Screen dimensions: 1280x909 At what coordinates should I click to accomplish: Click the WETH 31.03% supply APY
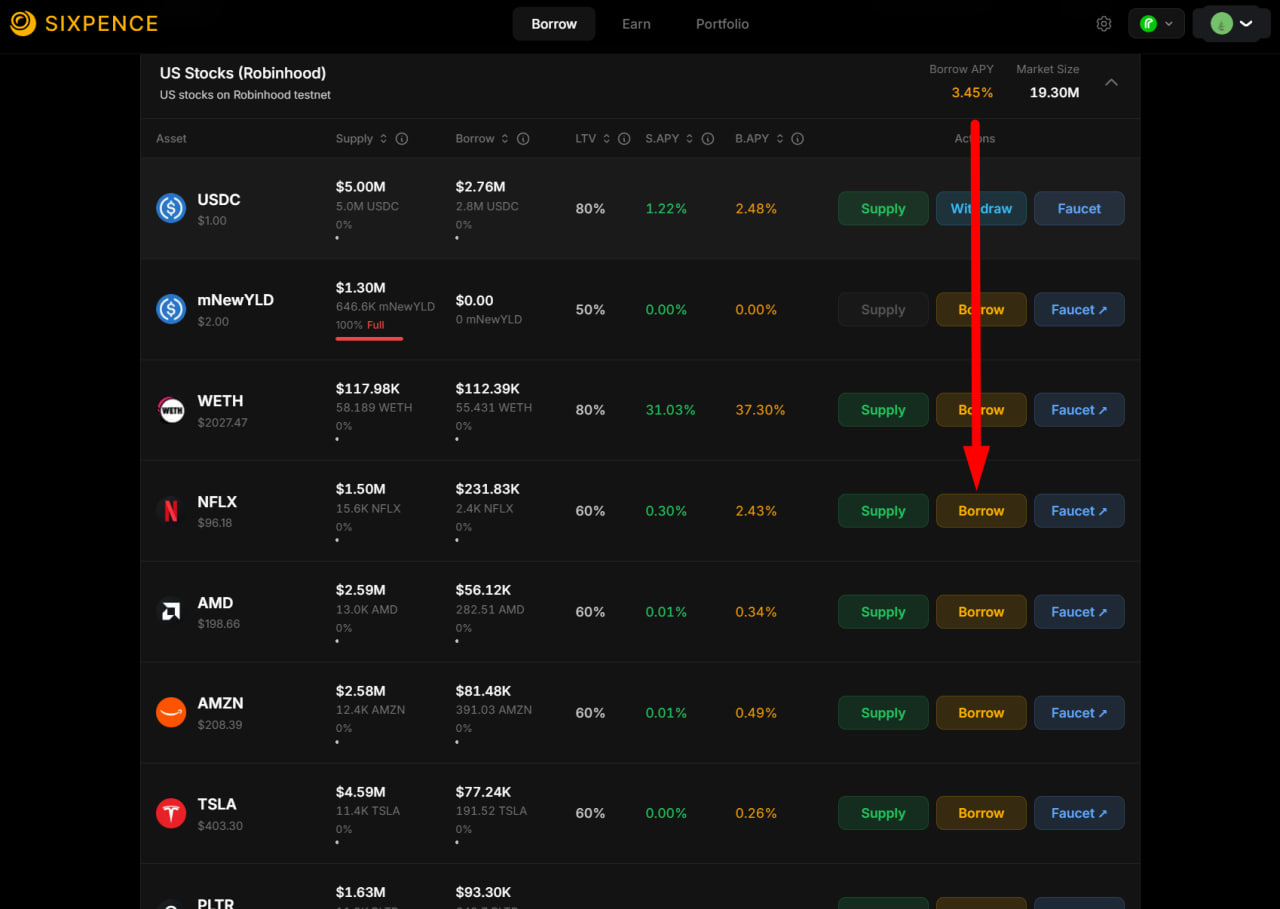pos(670,410)
